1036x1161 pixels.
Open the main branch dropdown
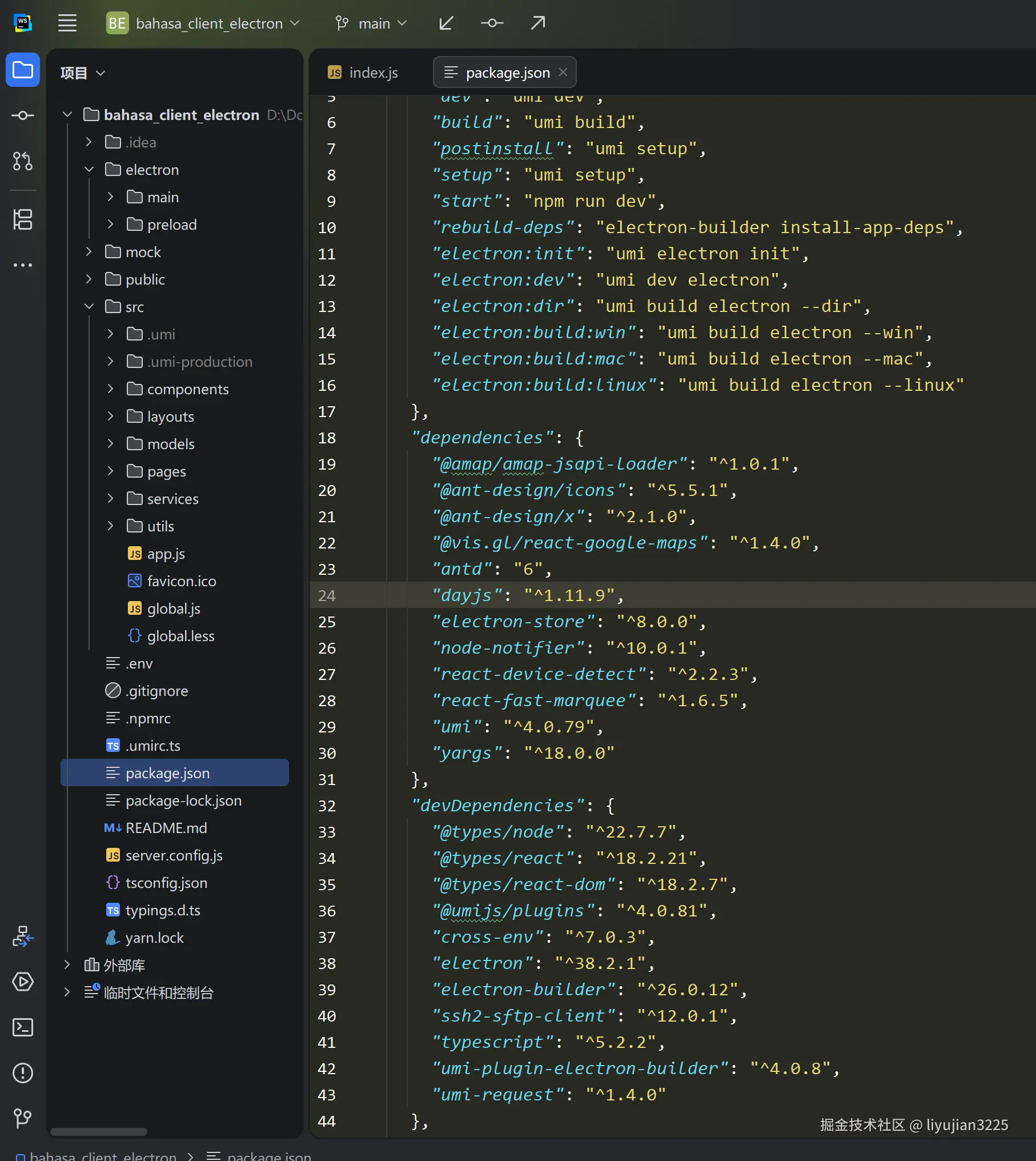371,23
